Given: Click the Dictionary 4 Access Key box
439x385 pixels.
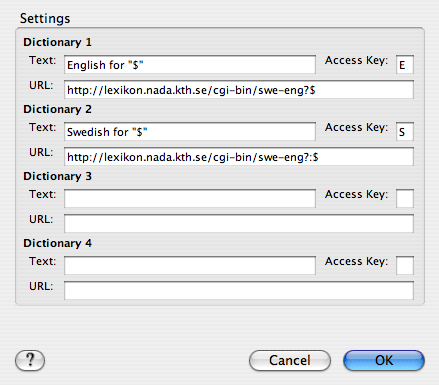Looking at the screenshot, I should coord(405,266).
